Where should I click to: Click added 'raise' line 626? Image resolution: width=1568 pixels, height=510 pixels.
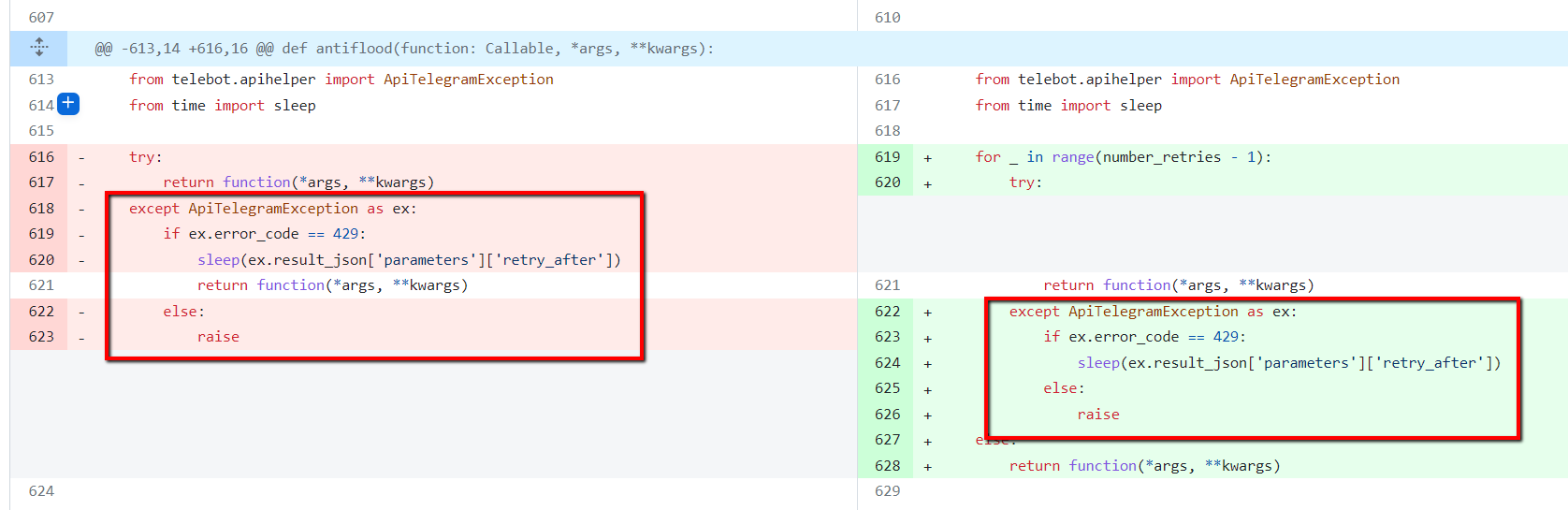click(x=1098, y=415)
